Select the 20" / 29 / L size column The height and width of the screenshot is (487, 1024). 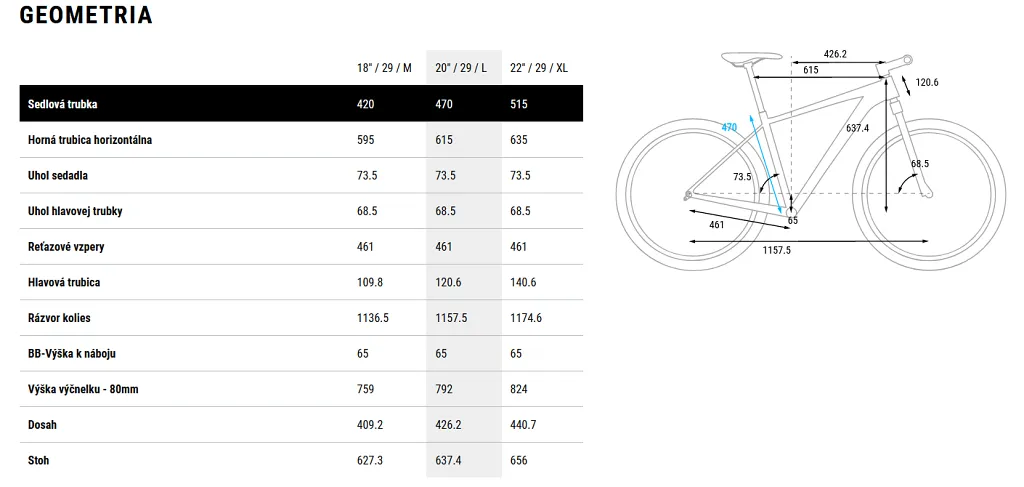[462, 68]
